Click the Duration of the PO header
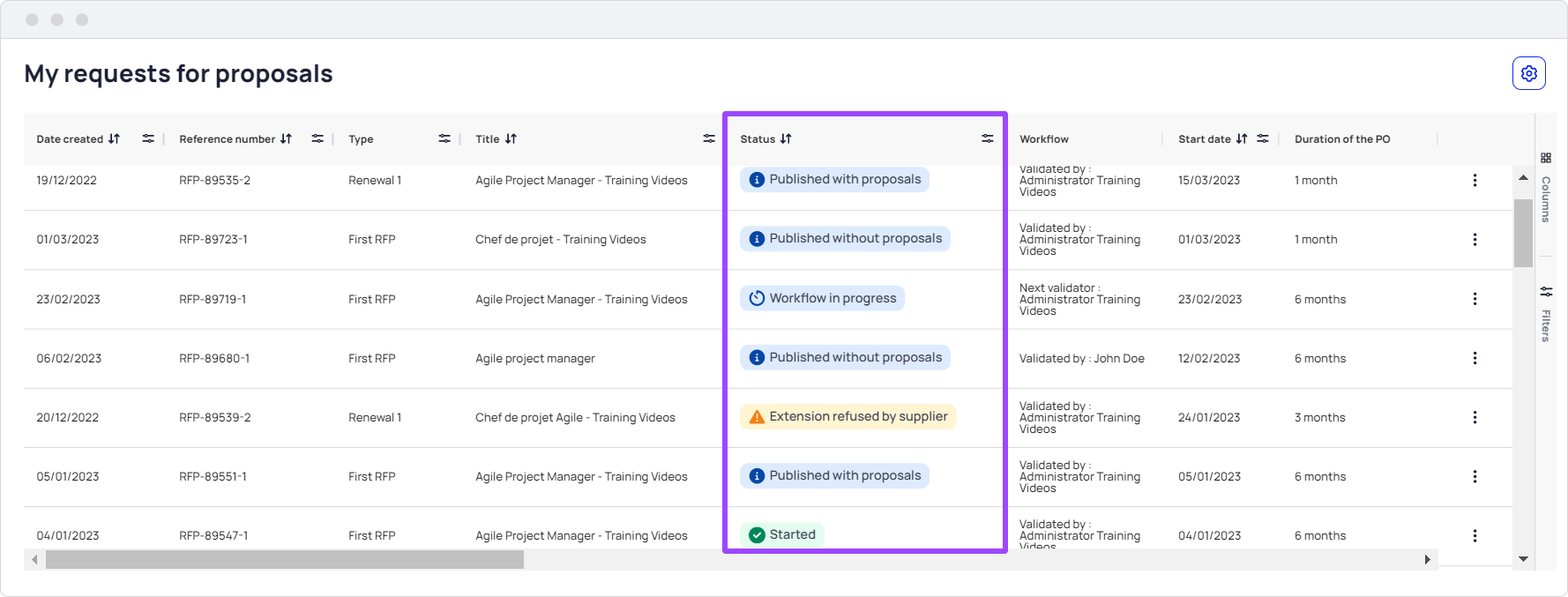Viewport: 1568px width, 597px height. [1342, 139]
